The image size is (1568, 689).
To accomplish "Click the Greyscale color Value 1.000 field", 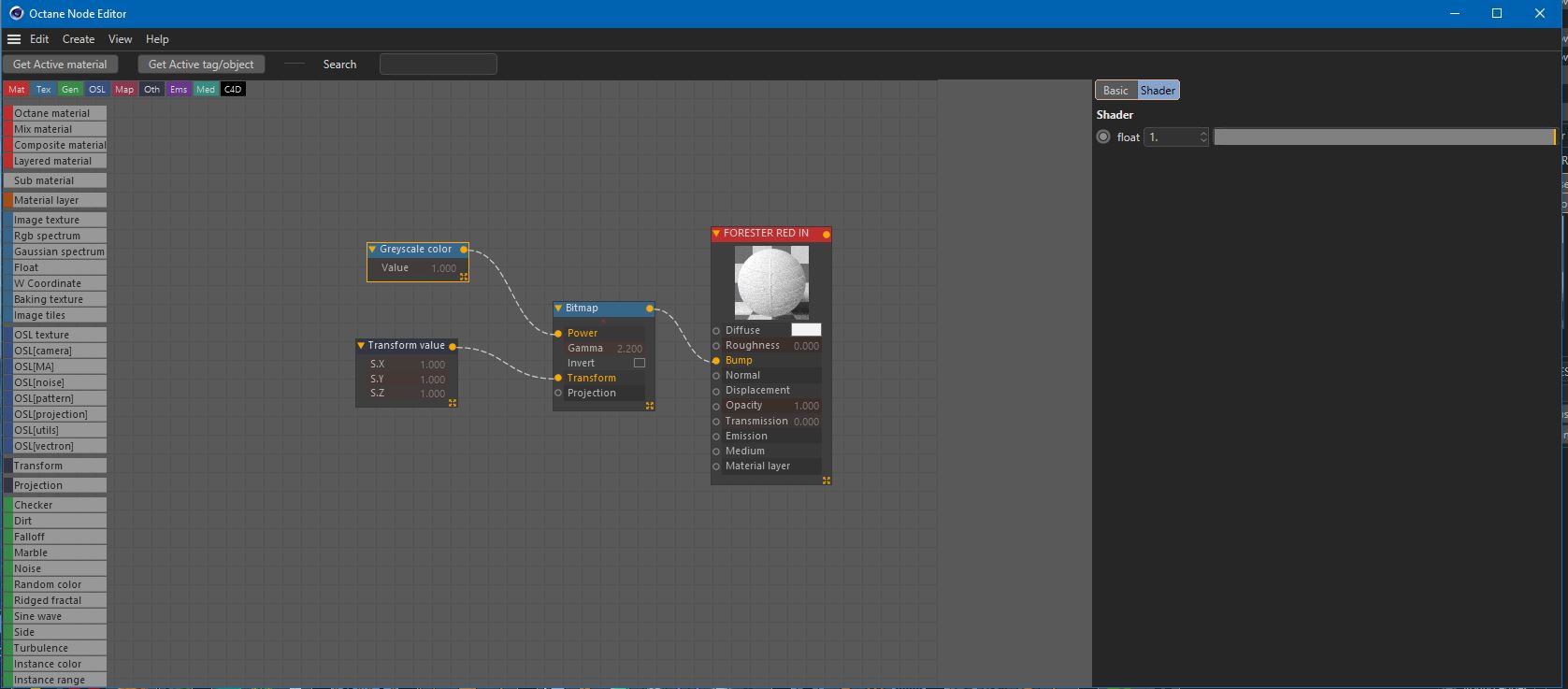I will click(x=443, y=268).
